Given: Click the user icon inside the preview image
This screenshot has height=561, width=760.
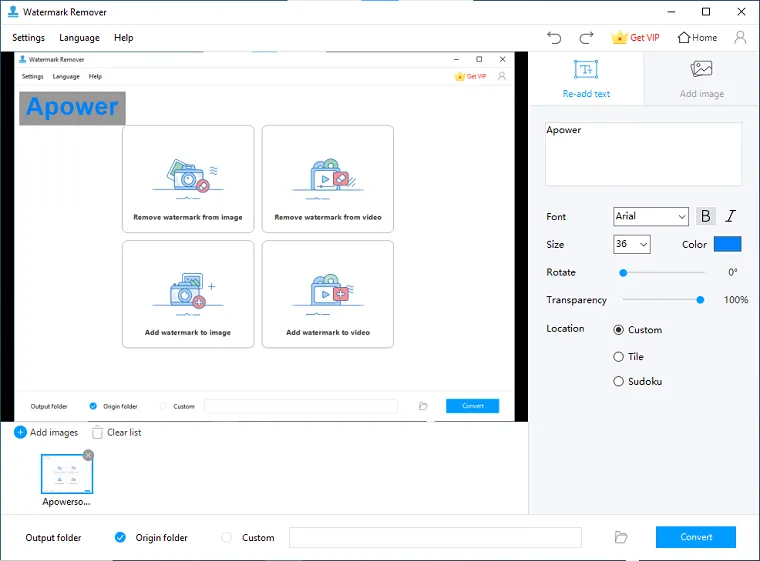Looking at the screenshot, I should coord(502,77).
